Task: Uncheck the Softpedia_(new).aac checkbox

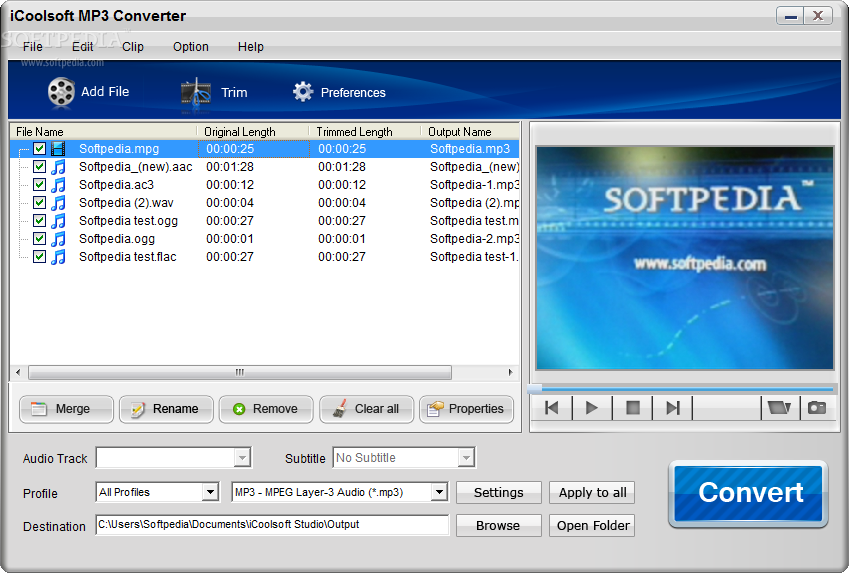Action: [40, 166]
